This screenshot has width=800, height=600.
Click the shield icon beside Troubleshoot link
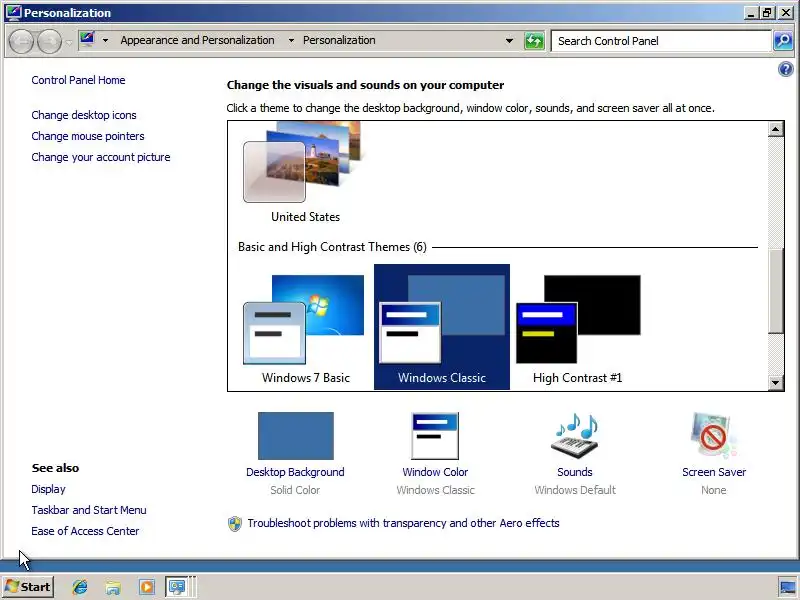(235, 523)
